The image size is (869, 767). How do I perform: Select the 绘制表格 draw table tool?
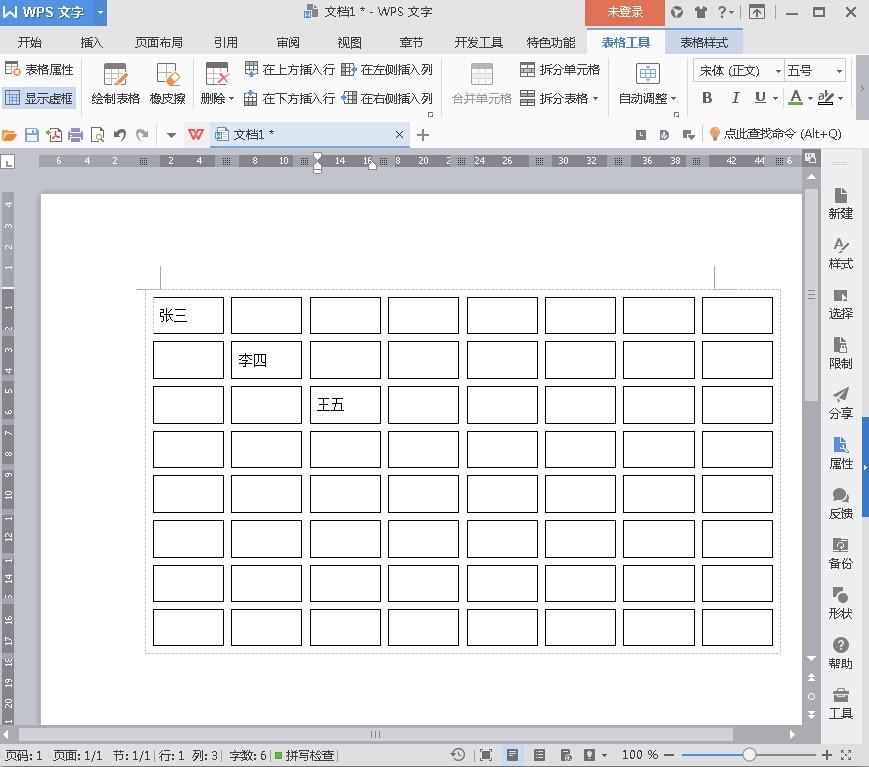coord(115,84)
